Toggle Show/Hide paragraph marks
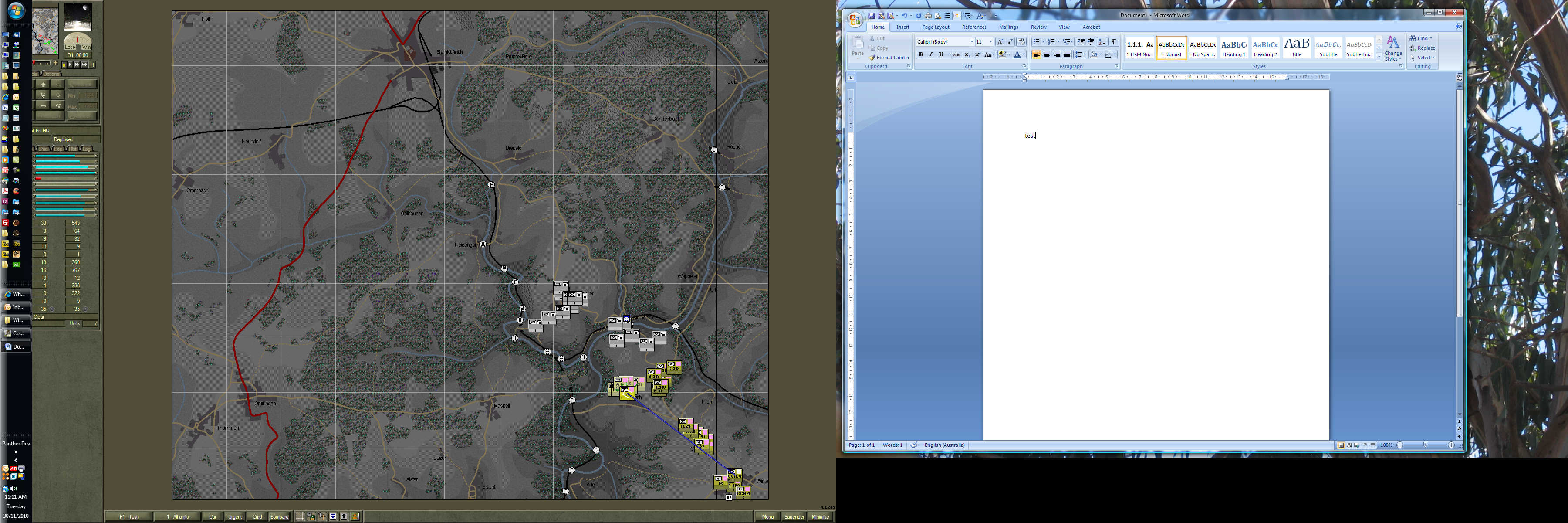The width and height of the screenshot is (1568, 523). [1113, 42]
